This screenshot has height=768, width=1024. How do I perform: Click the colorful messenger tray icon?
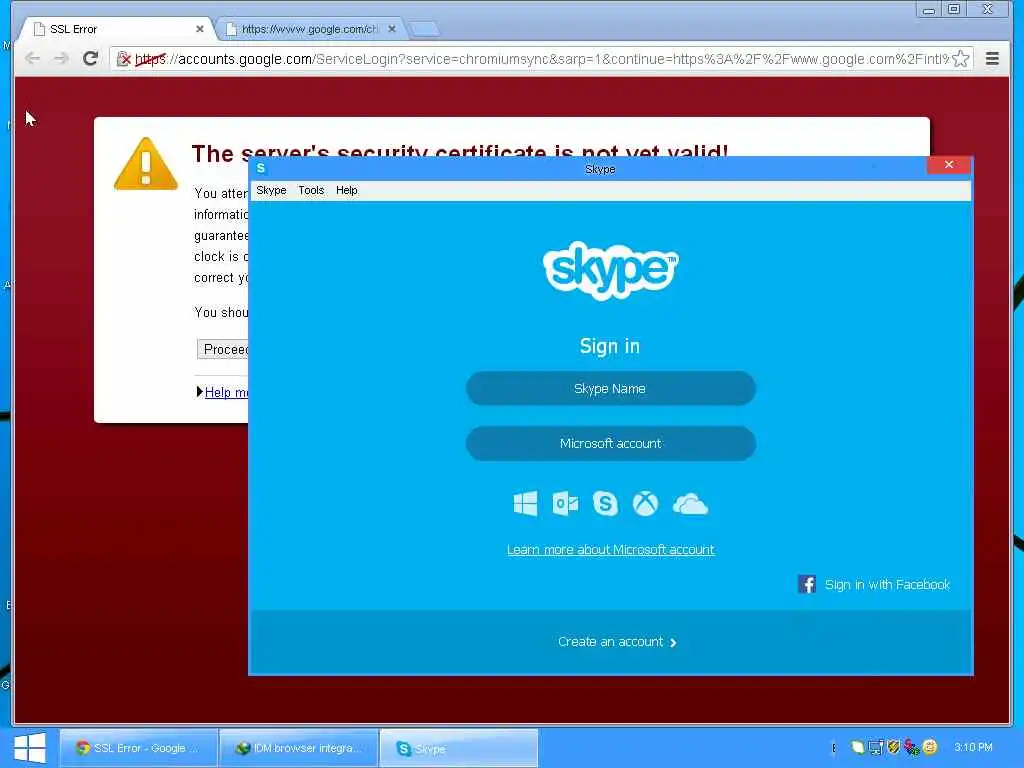(912, 746)
